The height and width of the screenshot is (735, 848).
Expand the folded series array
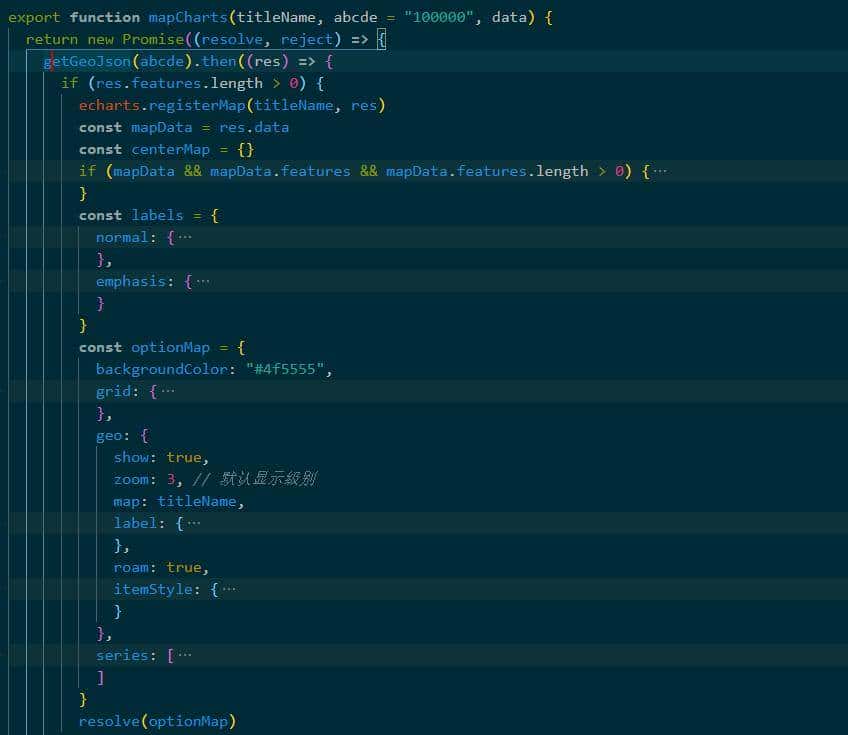coord(184,655)
